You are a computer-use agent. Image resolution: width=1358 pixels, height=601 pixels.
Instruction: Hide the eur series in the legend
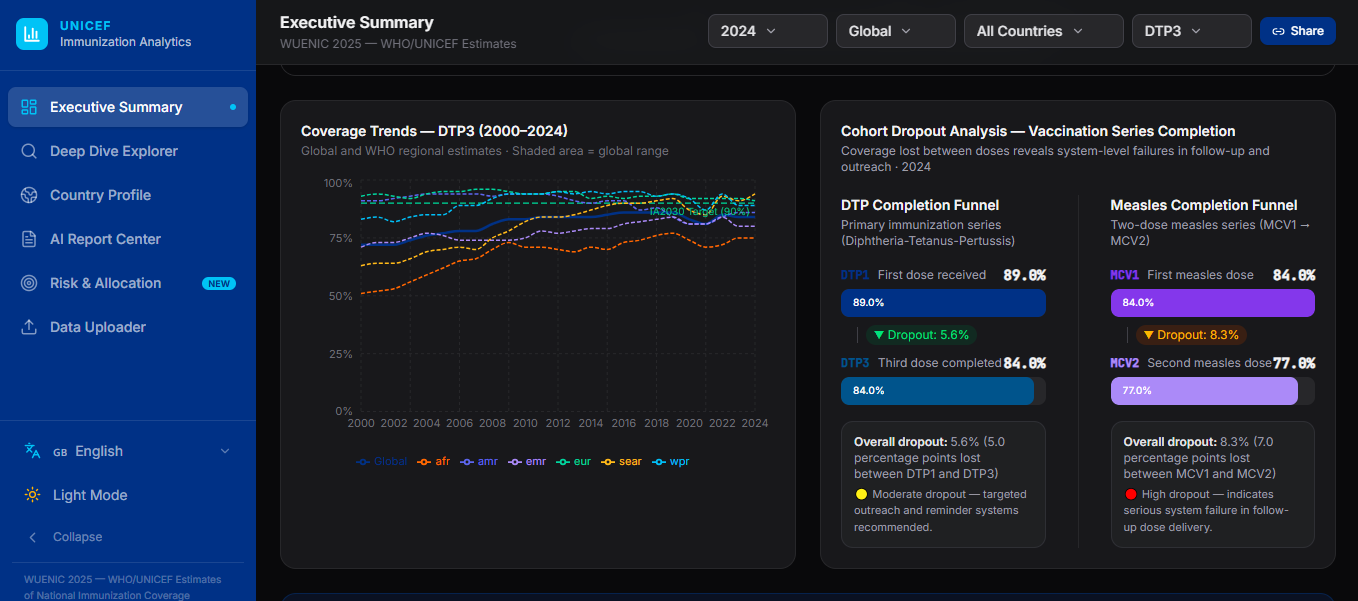(x=574, y=461)
